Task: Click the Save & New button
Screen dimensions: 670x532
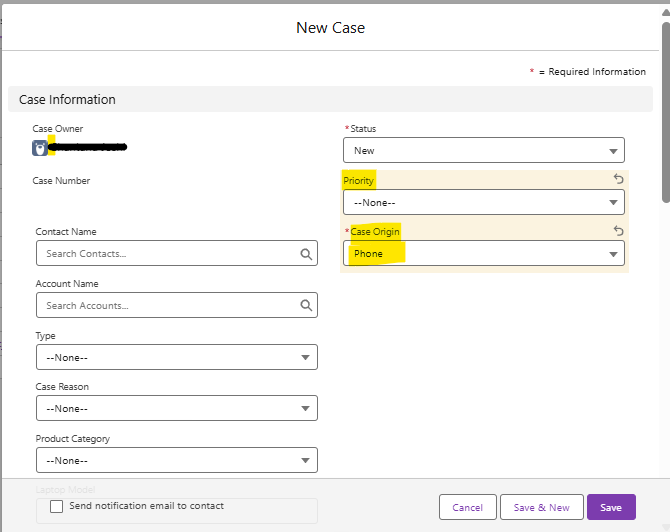Action: 541,507
